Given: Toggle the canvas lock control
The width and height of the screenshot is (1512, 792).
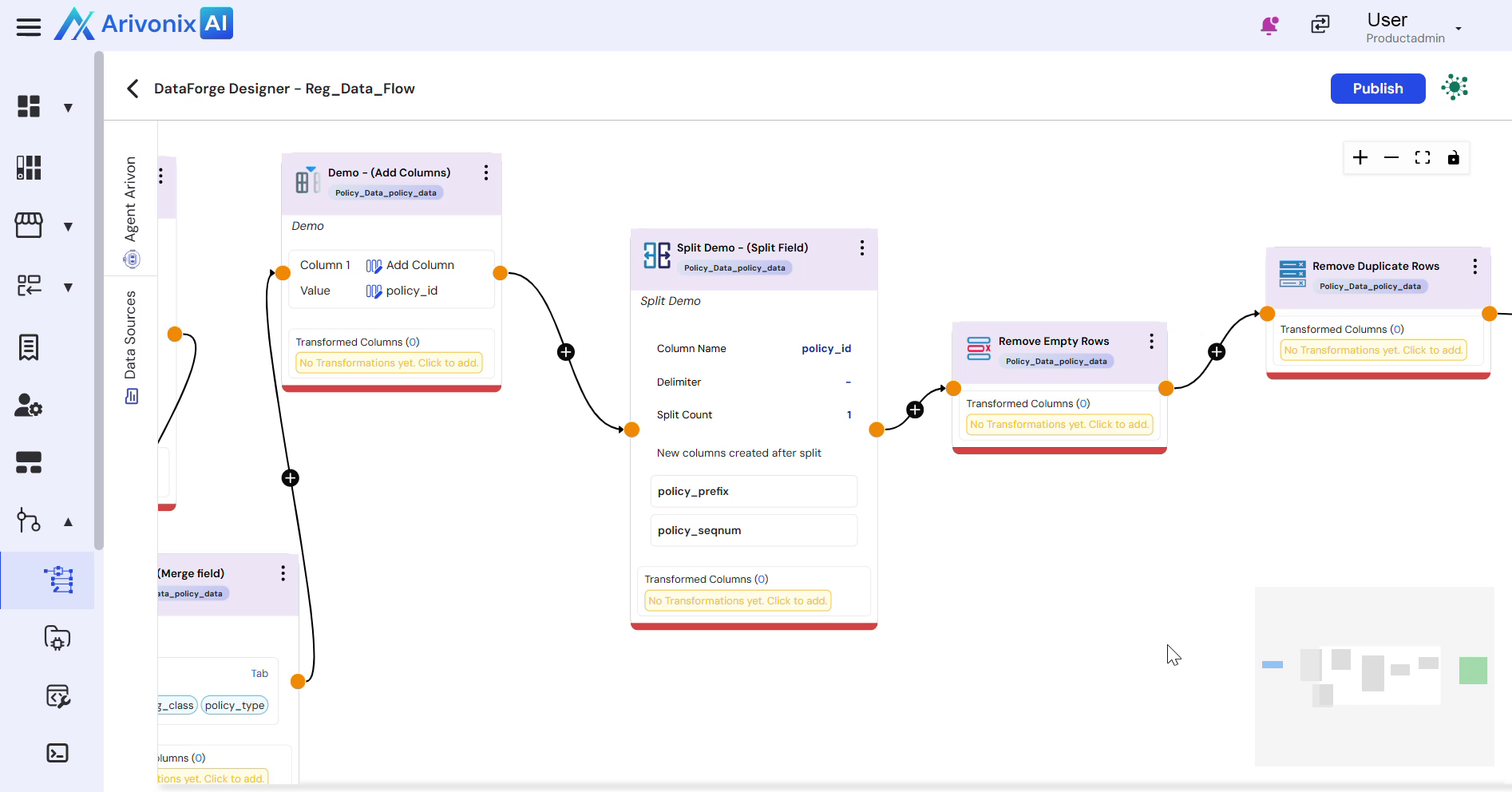Looking at the screenshot, I should coord(1454,158).
